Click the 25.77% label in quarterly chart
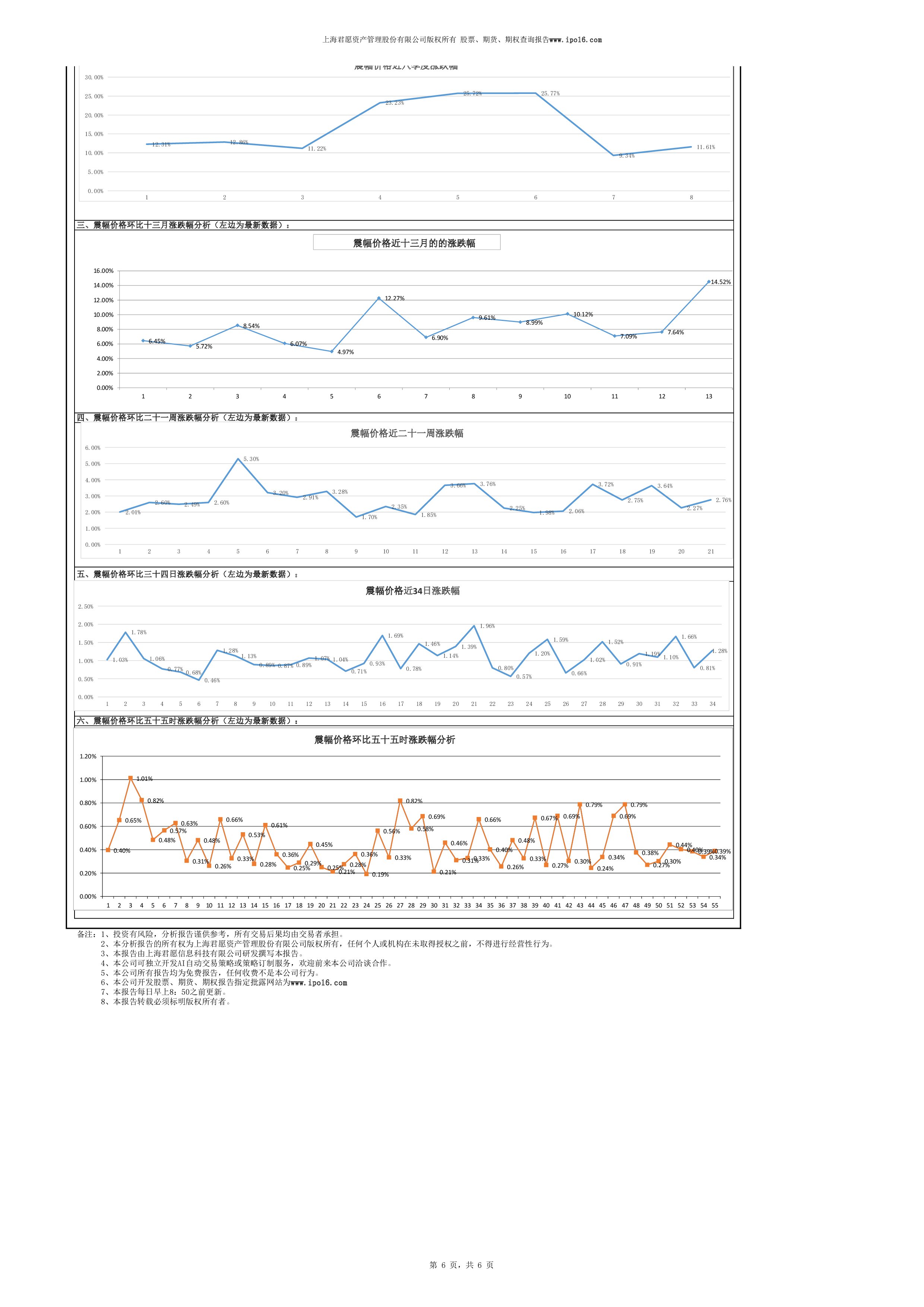 coord(550,93)
